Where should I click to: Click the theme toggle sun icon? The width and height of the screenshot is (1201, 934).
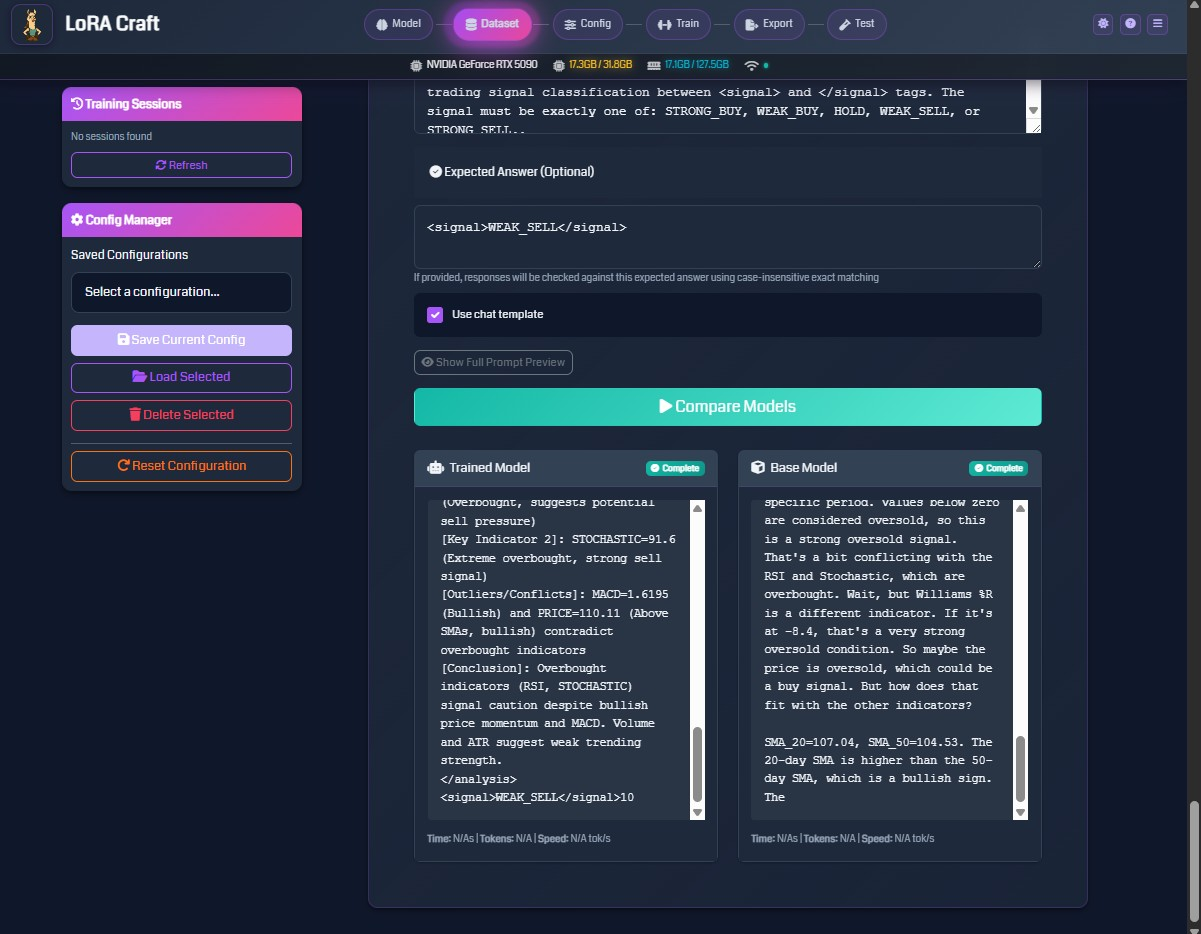tap(1103, 23)
